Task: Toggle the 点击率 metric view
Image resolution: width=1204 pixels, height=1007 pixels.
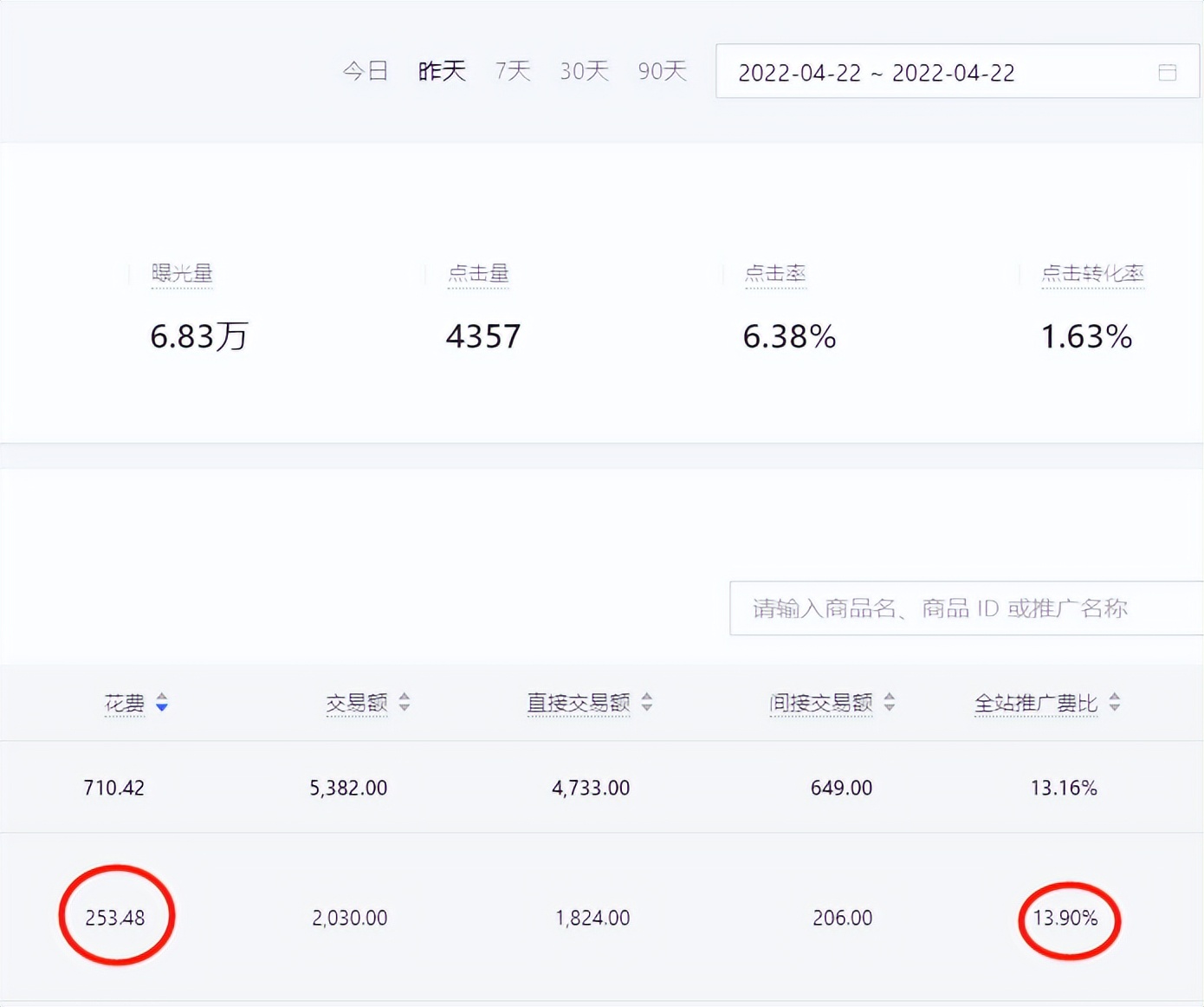Action: (x=775, y=273)
